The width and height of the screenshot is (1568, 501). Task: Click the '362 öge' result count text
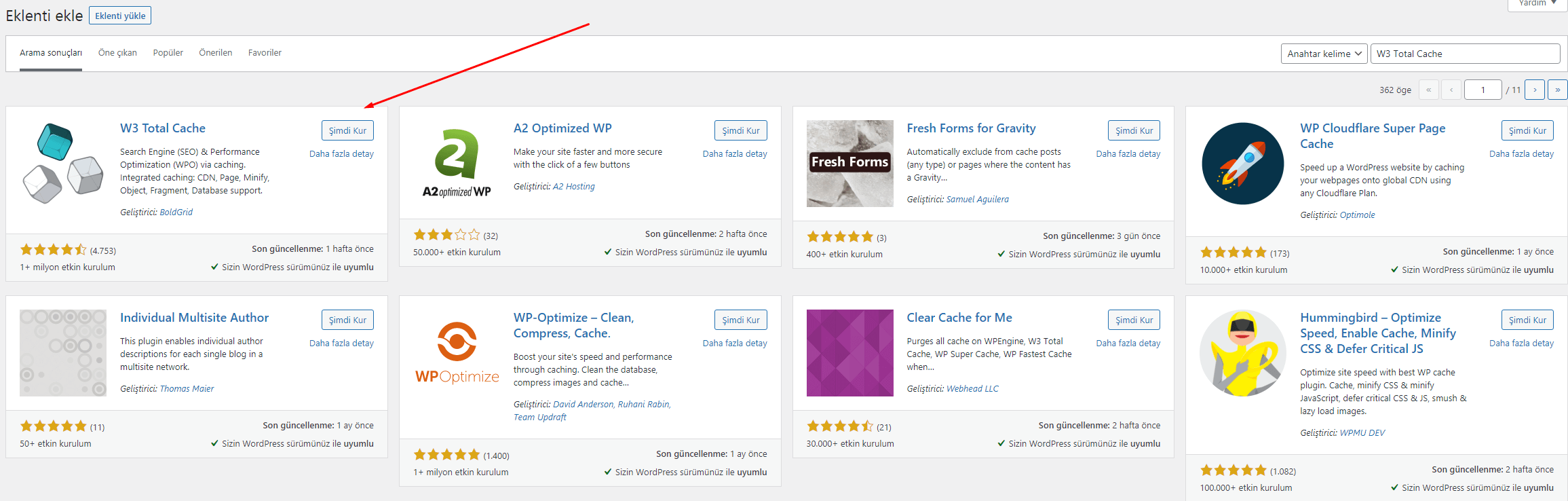point(1395,90)
